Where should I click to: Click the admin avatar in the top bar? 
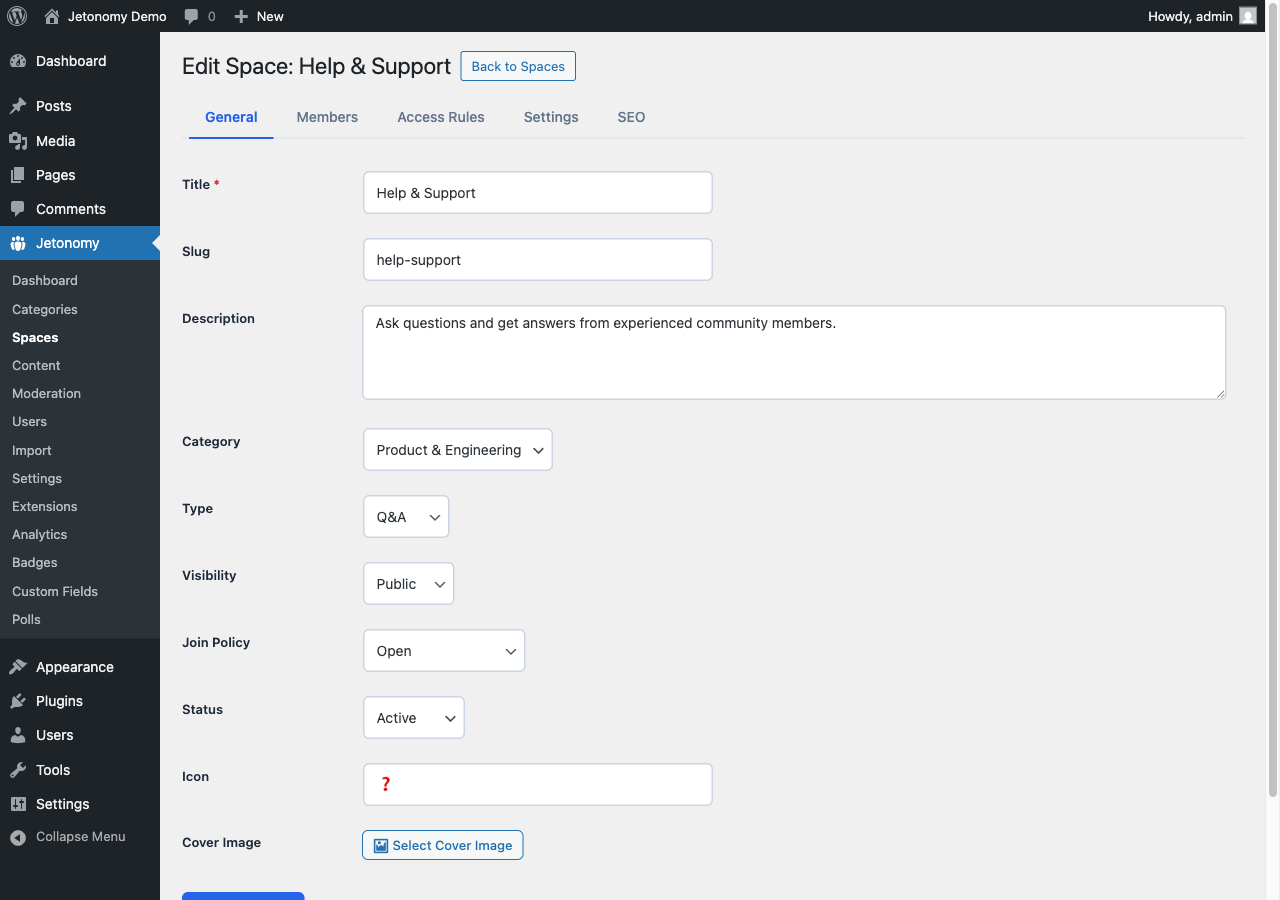(1247, 15)
